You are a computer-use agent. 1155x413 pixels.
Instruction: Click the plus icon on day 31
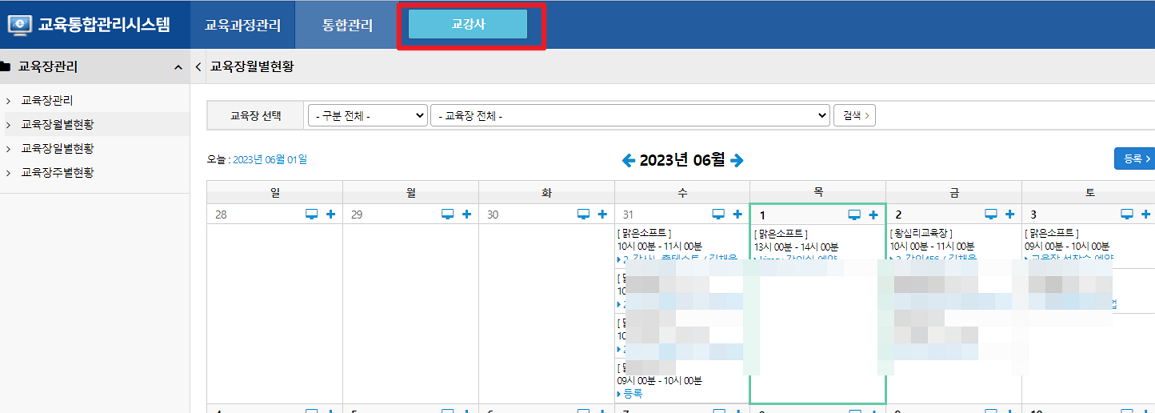[738, 214]
